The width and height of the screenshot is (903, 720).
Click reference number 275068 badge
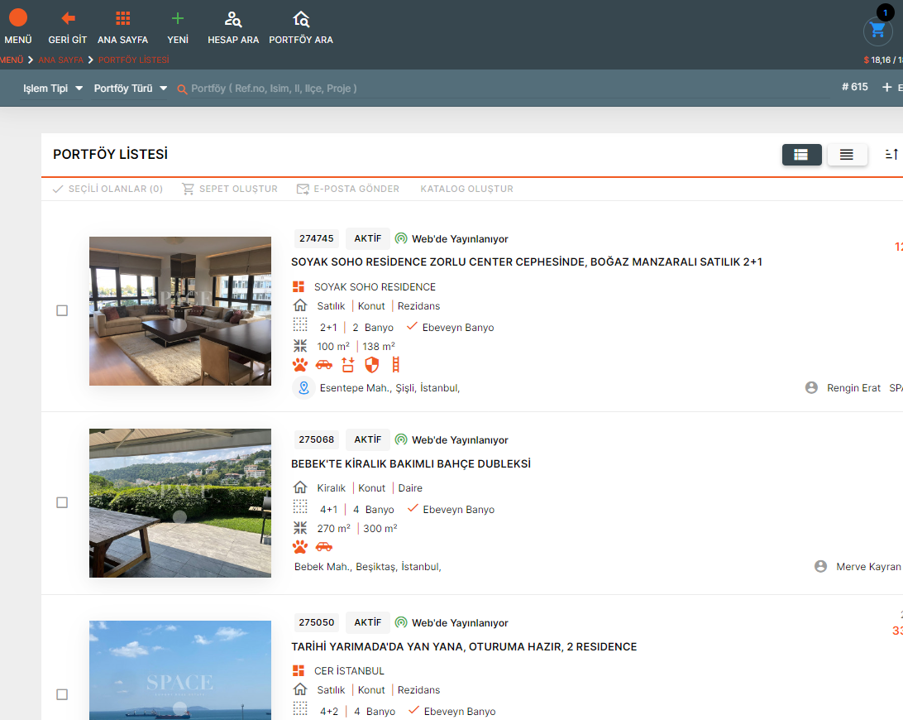[316, 439]
